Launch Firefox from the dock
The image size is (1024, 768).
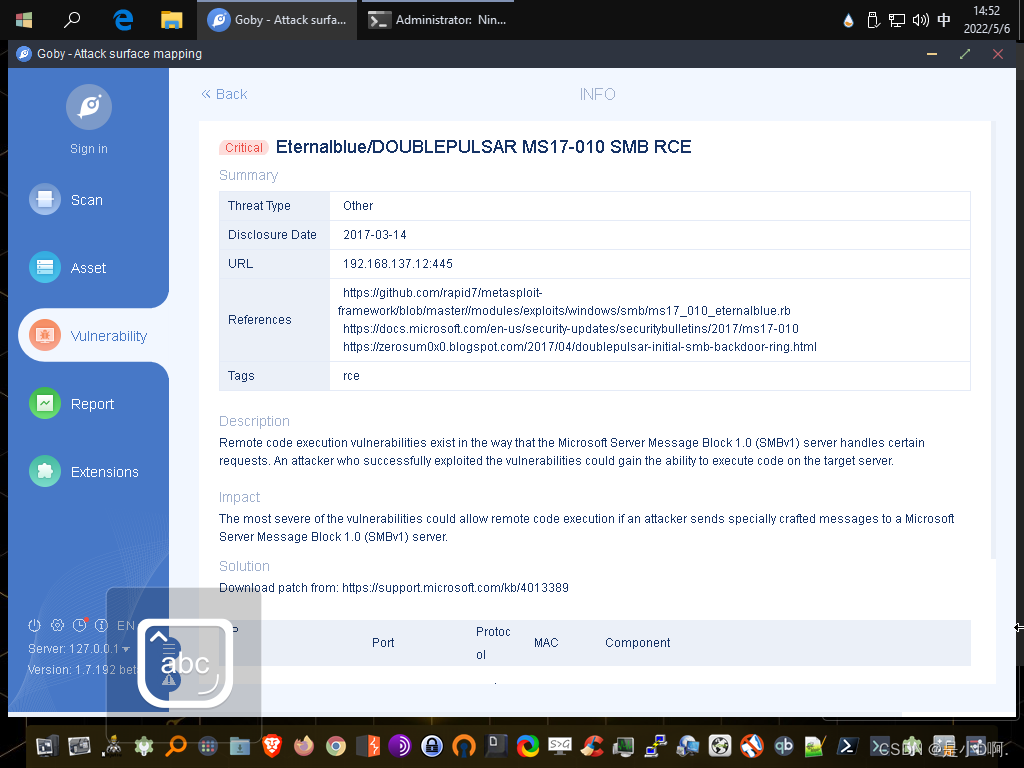(x=304, y=745)
